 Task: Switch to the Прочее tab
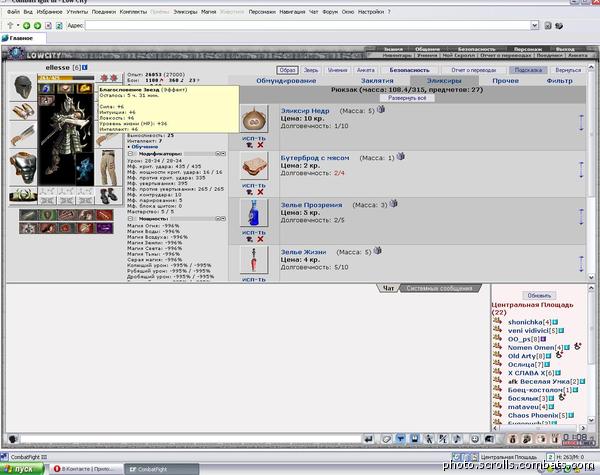coord(505,81)
